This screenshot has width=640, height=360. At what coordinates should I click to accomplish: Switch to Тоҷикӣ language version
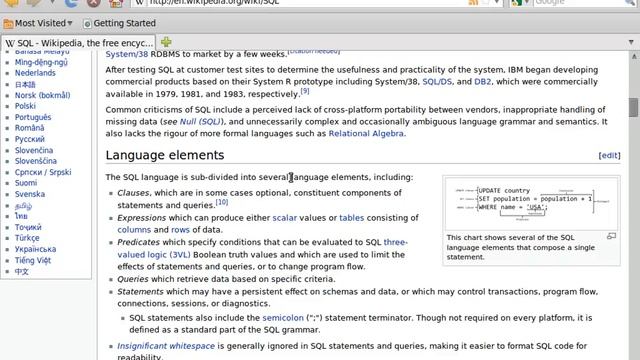(28, 227)
